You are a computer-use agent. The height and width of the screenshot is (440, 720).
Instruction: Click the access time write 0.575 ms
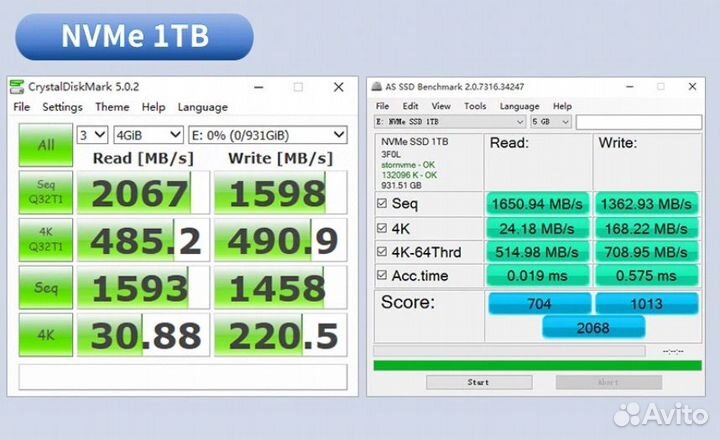pyautogui.click(x=647, y=276)
